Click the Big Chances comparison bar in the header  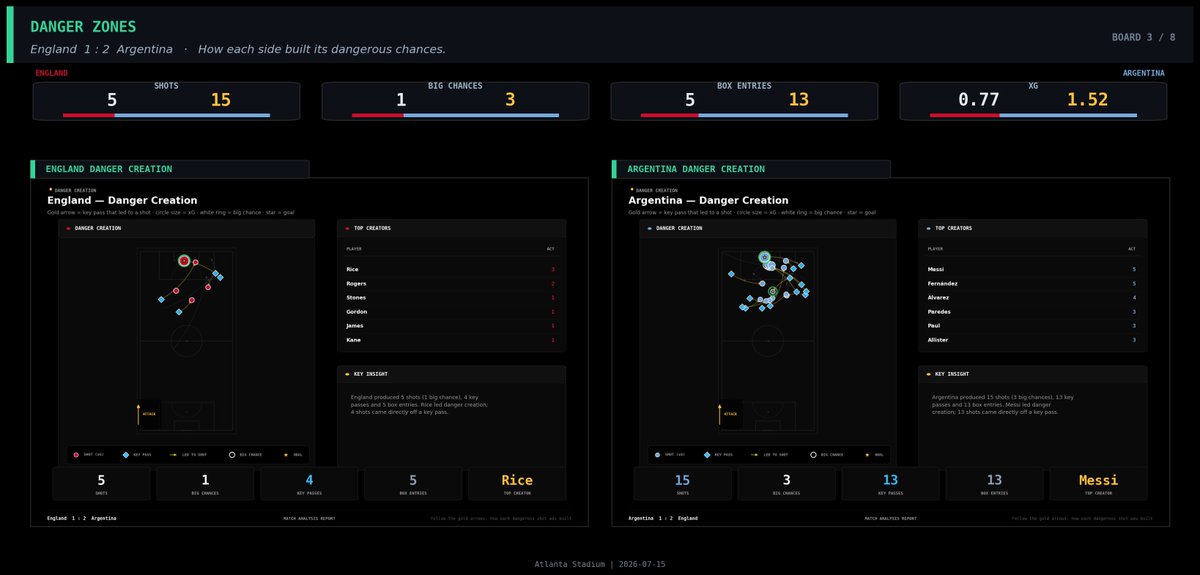coord(455,116)
